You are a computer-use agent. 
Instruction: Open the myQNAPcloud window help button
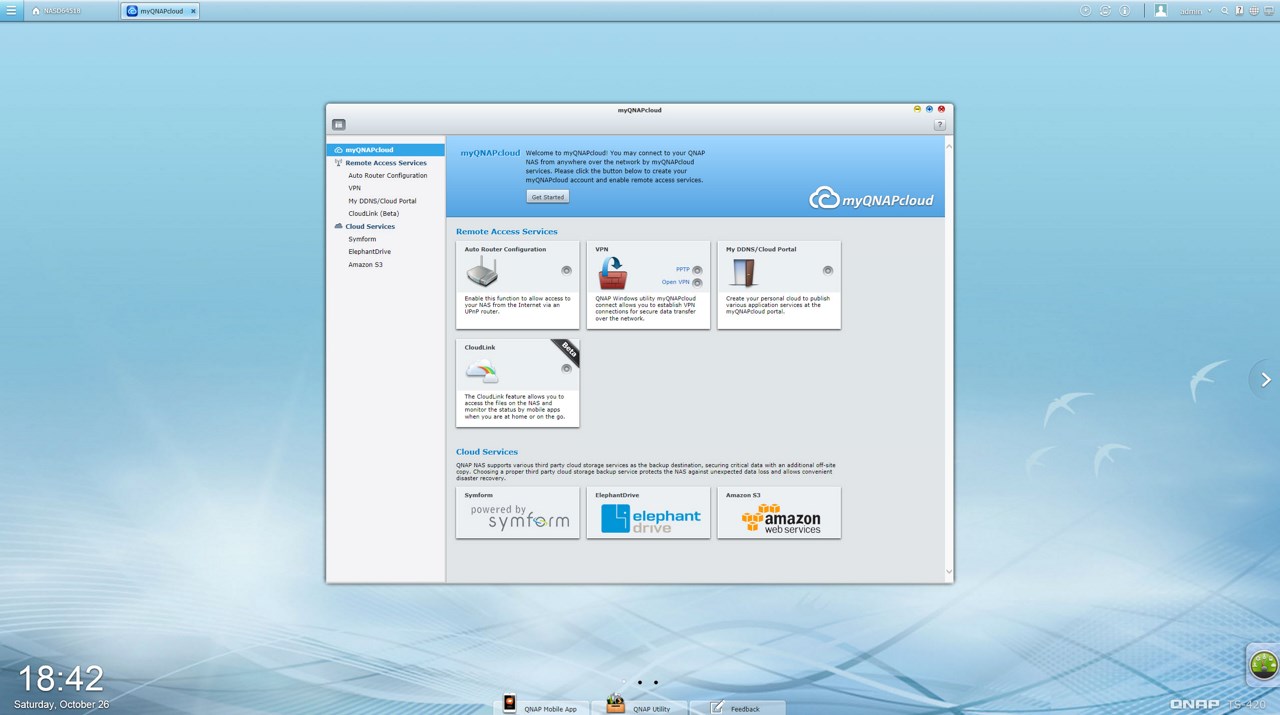940,125
